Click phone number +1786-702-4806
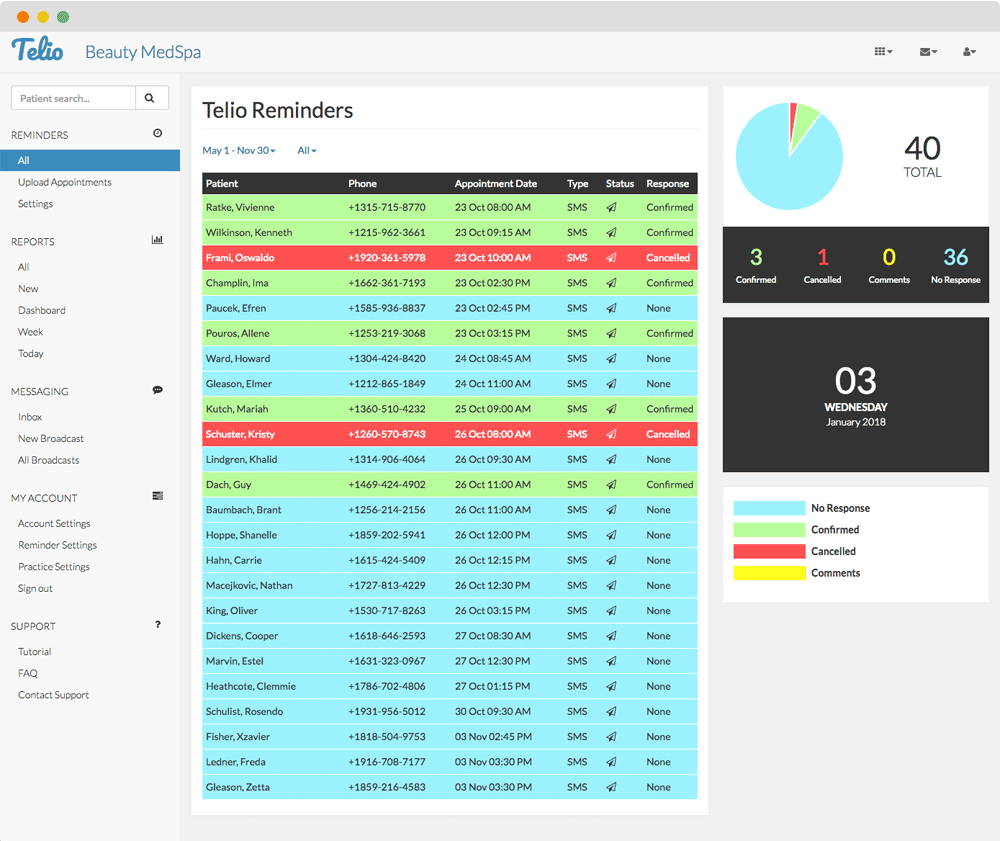The image size is (1000, 841). pos(386,687)
